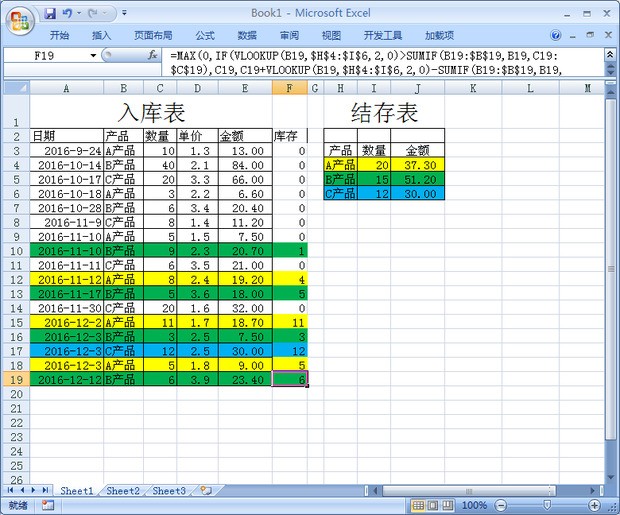Select cell F19 showing 6
This screenshot has width=620, height=515.
(289, 380)
